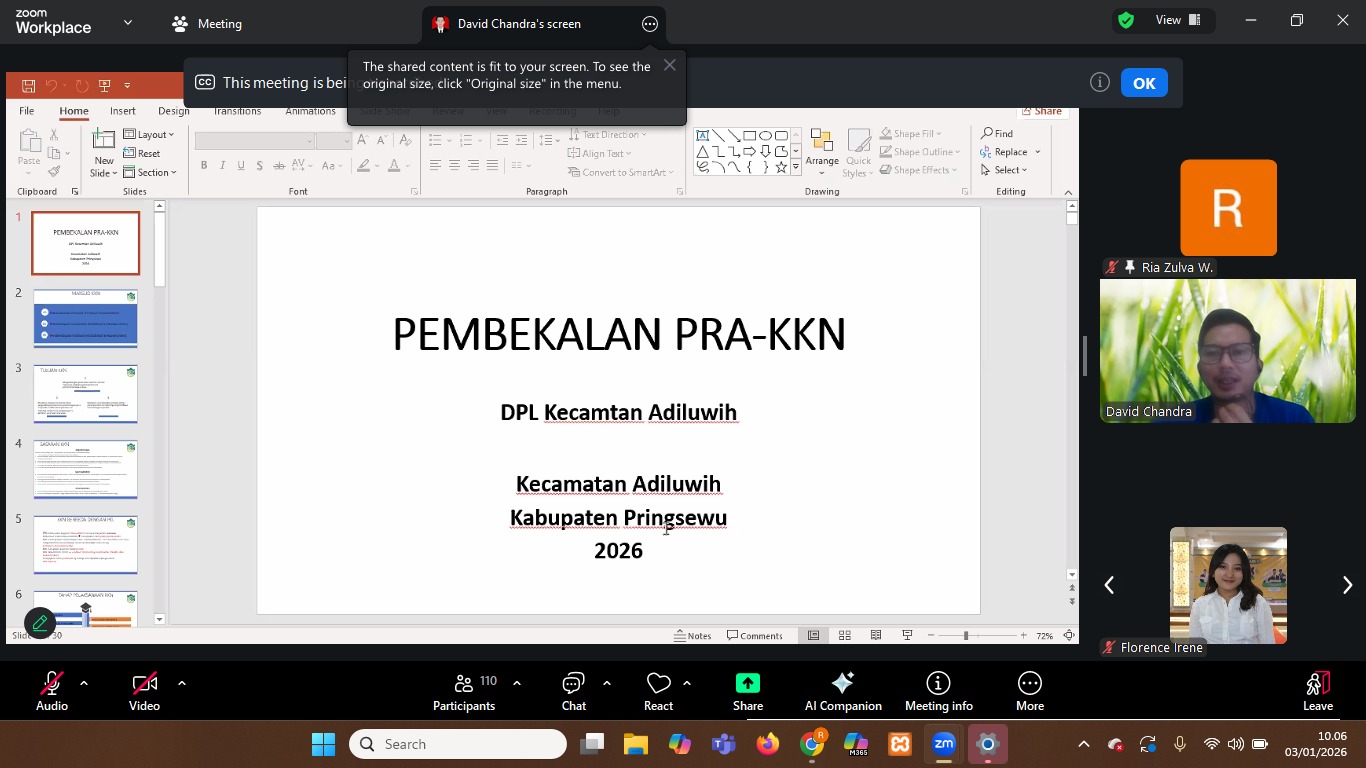Select the oval shape in the shapes gallery
The width and height of the screenshot is (1366, 768).
pos(766,136)
